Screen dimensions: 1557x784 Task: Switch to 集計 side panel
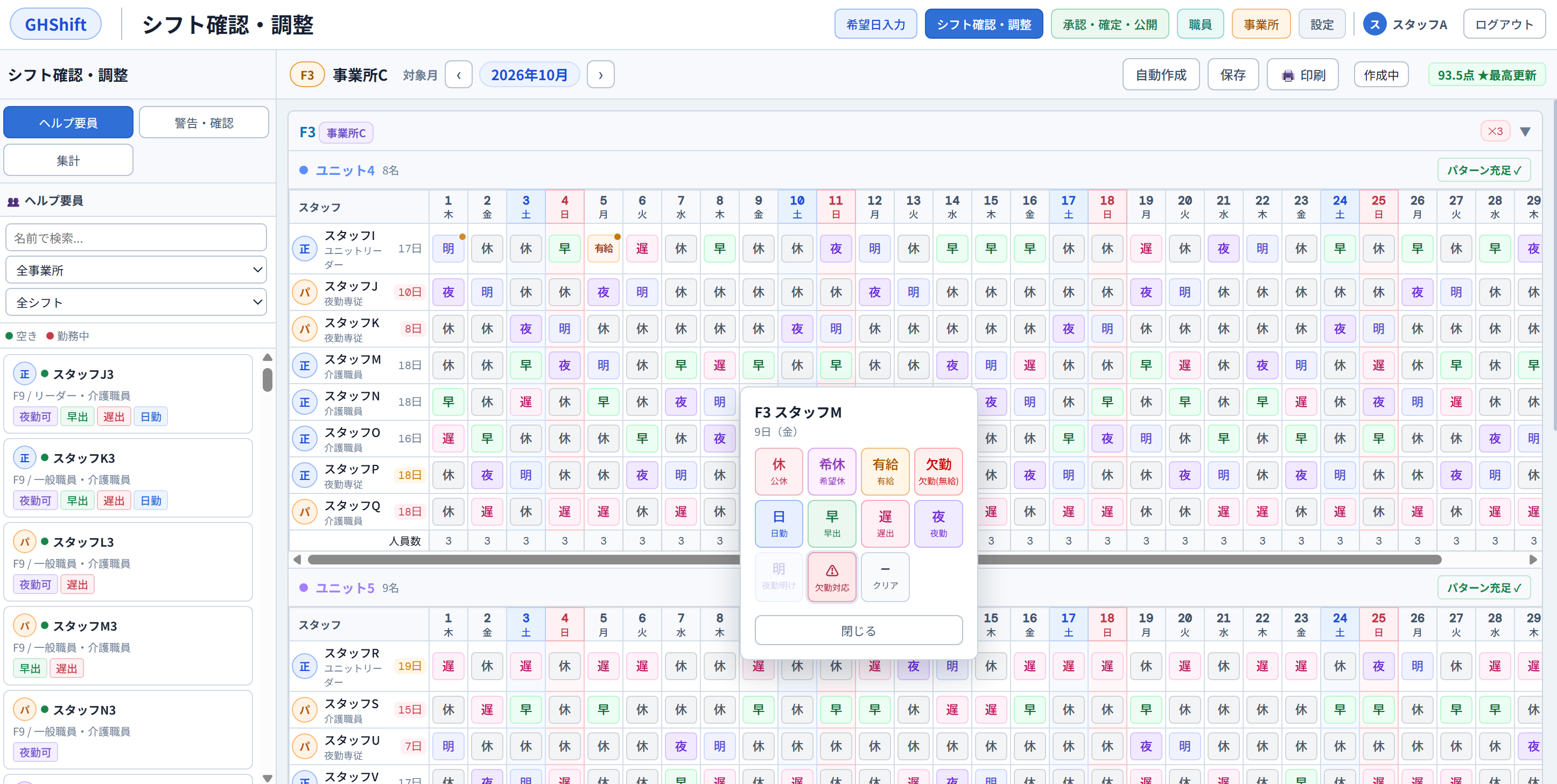pyautogui.click(x=68, y=160)
